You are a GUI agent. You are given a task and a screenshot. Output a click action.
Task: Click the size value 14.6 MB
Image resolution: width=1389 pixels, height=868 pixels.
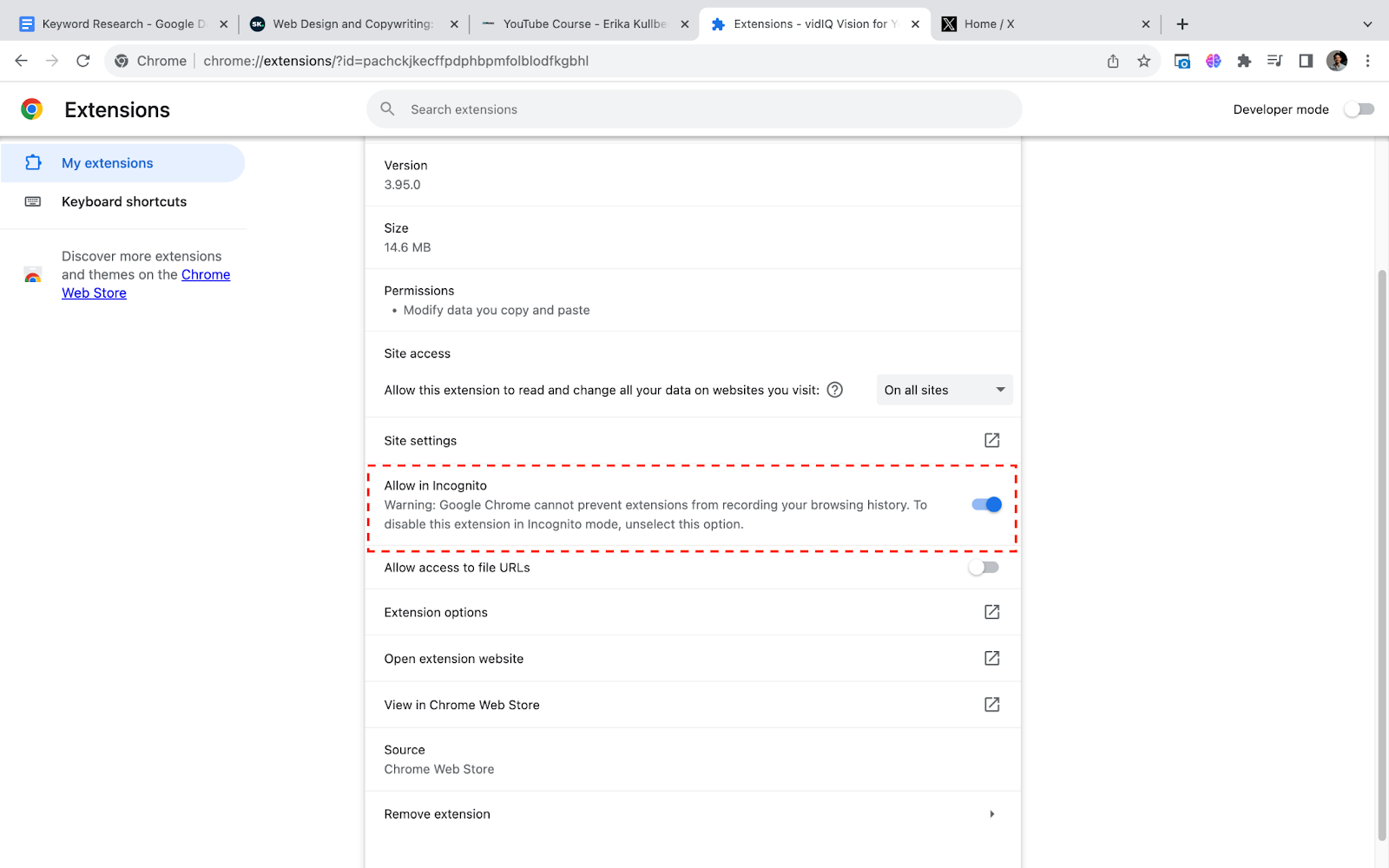(407, 247)
